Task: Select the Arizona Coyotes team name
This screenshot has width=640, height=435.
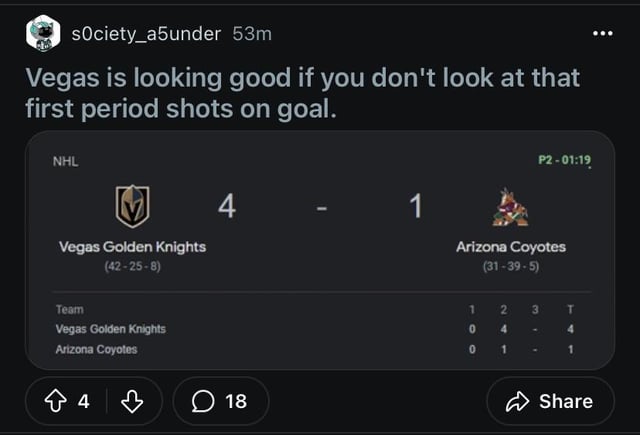Action: click(511, 247)
